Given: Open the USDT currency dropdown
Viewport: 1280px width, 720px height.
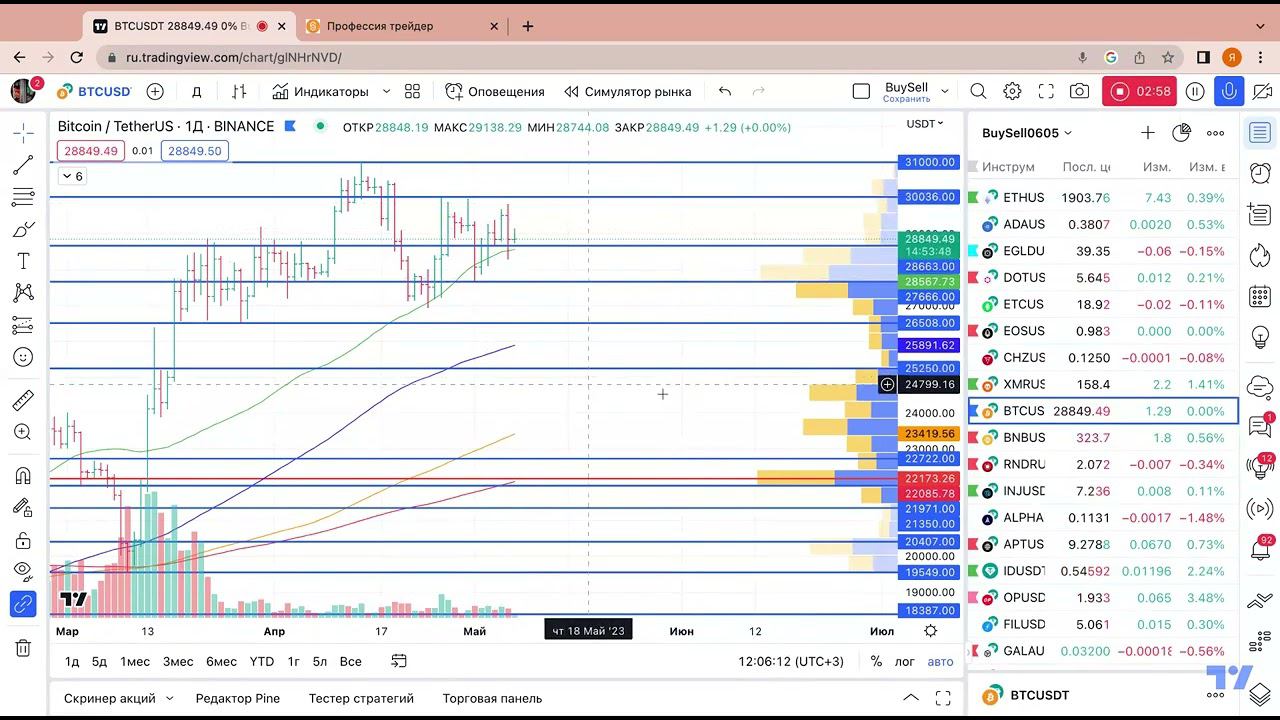Looking at the screenshot, I should point(925,124).
